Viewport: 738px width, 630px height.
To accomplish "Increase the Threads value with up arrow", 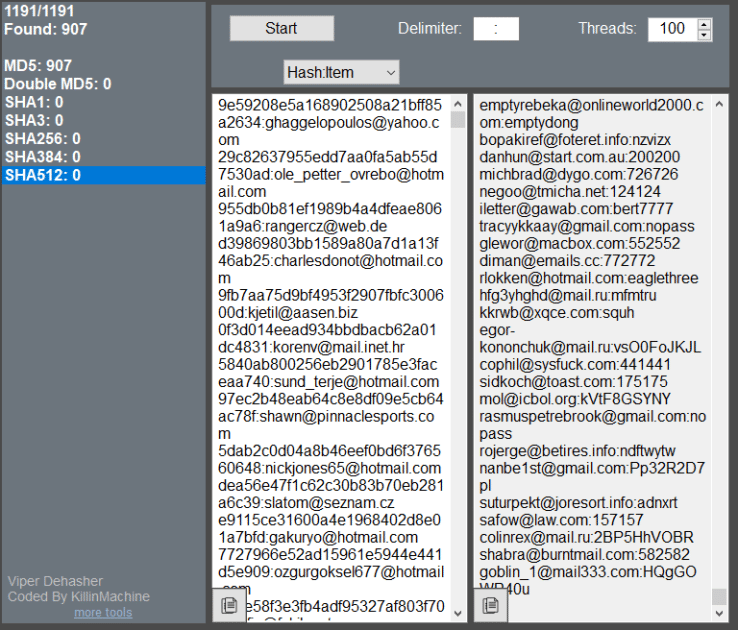I will click(704, 24).
